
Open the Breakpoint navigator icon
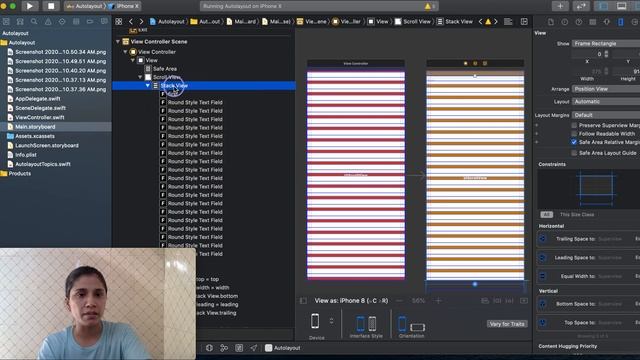90,22
